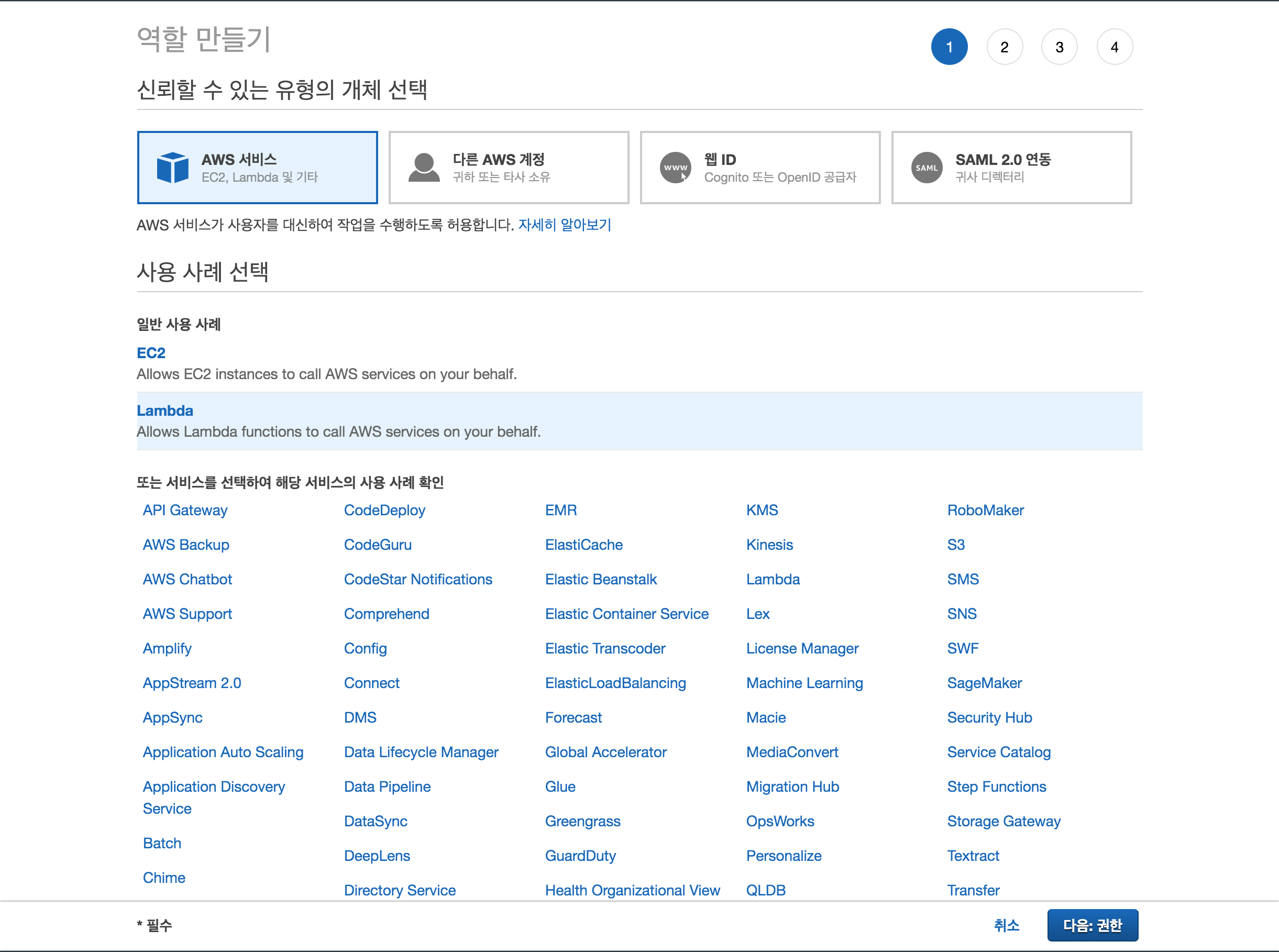Click the AWS service cube icon

[x=172, y=168]
